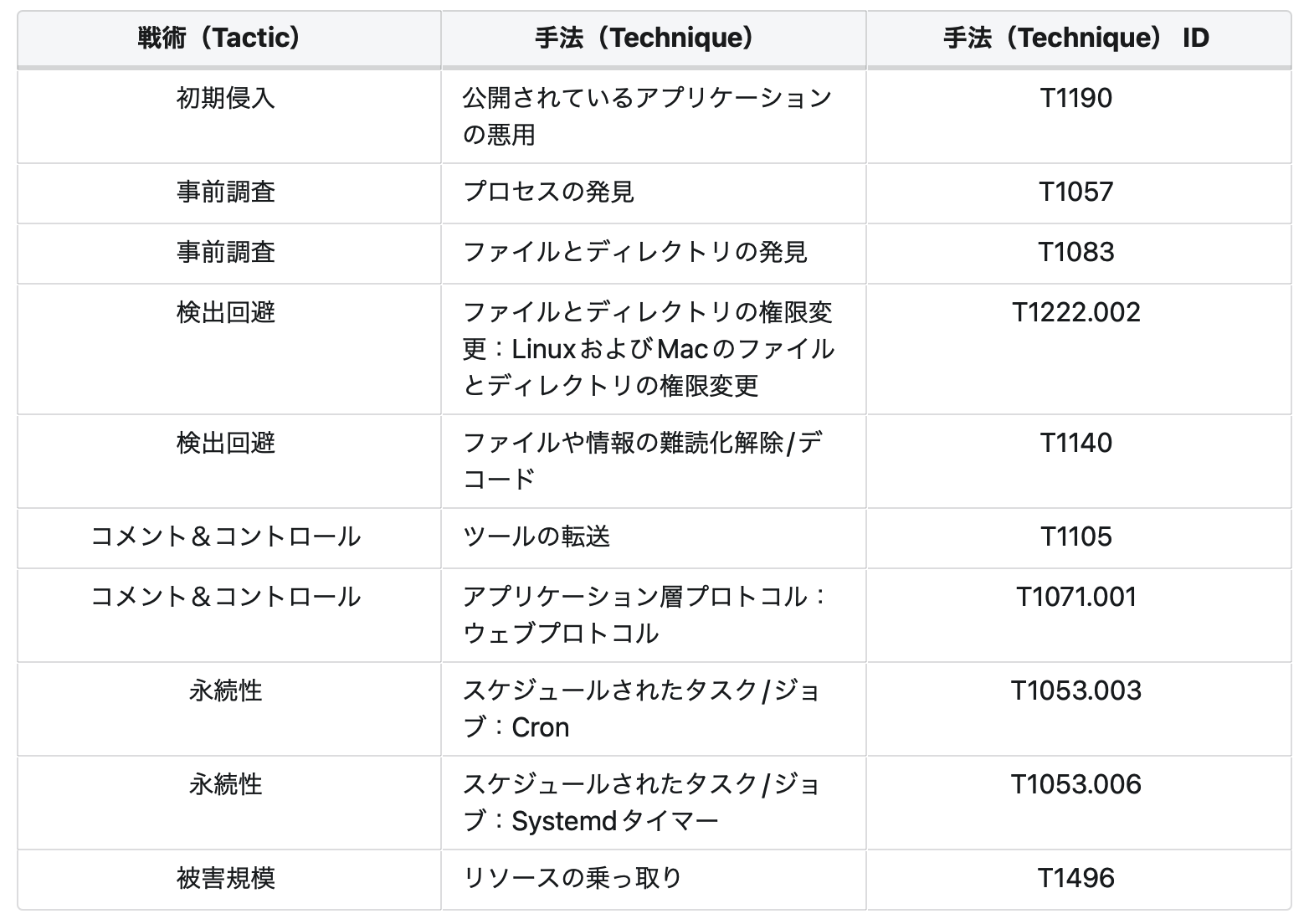Click the ツールの転送 technique cell
The image size is (1309, 924).
[x=536, y=537]
